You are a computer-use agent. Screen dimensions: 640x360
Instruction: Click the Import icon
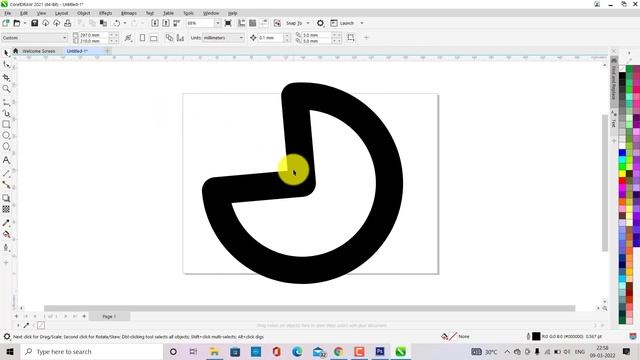pos(155,23)
